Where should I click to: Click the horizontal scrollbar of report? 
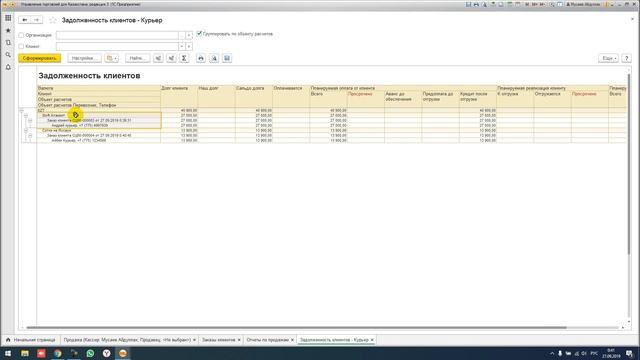tap(296, 327)
